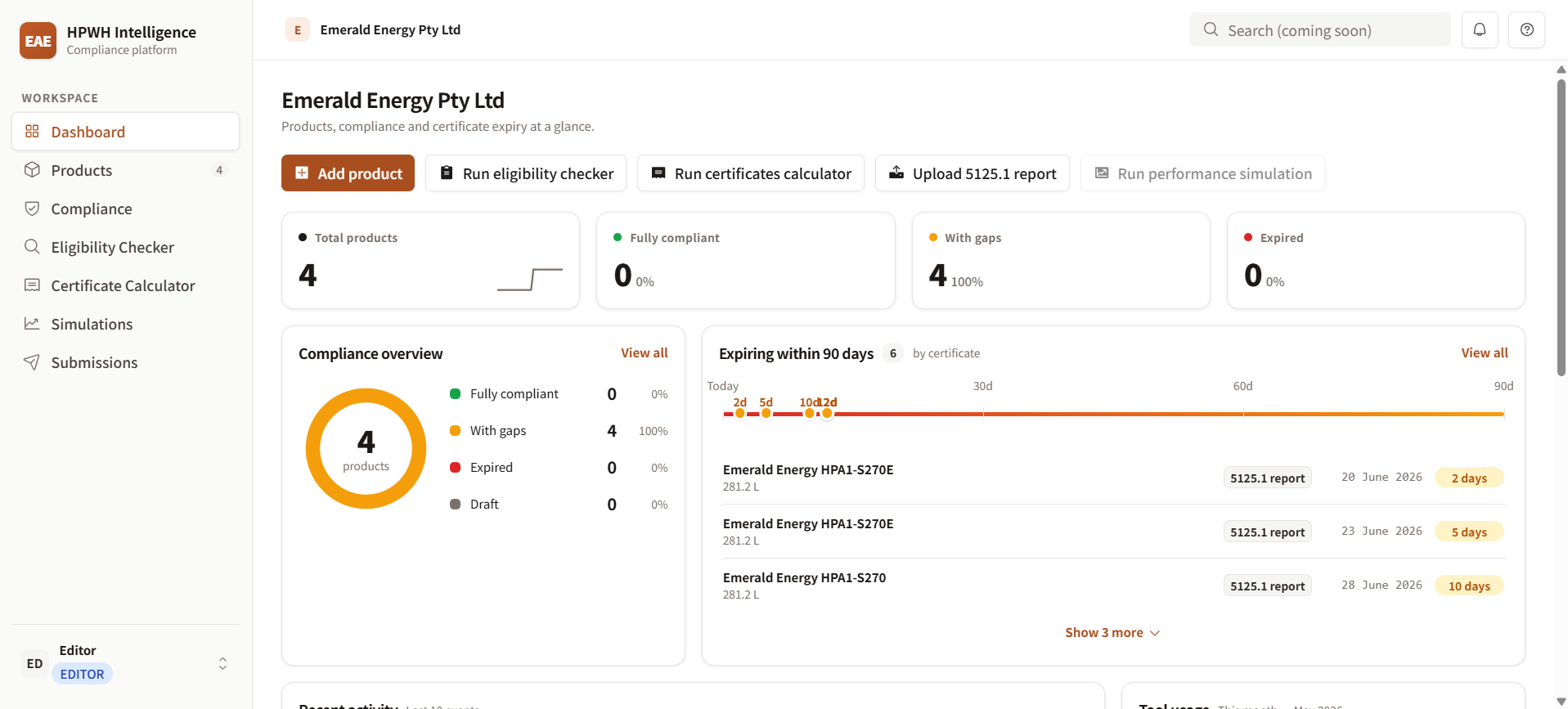Image resolution: width=1568 pixels, height=709 pixels.
Task: Run eligibility checker
Action: (x=526, y=173)
